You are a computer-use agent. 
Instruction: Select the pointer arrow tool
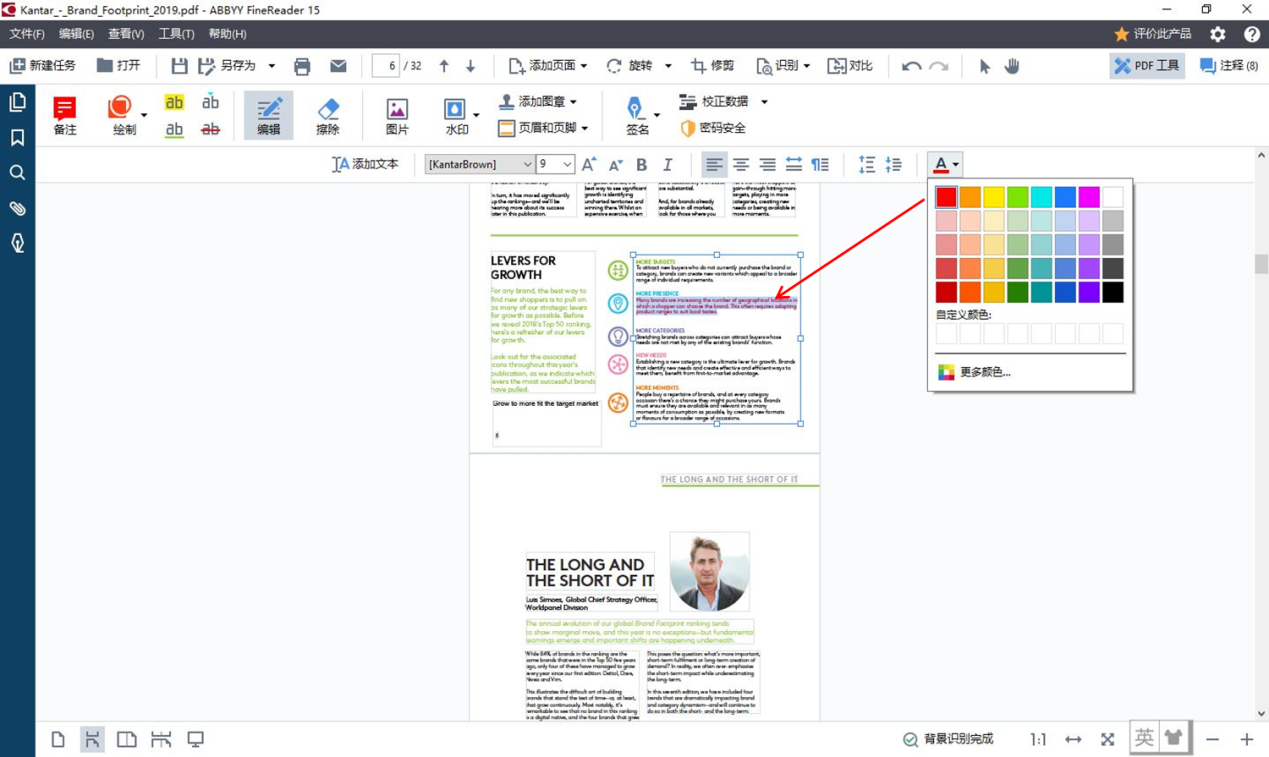click(985, 66)
